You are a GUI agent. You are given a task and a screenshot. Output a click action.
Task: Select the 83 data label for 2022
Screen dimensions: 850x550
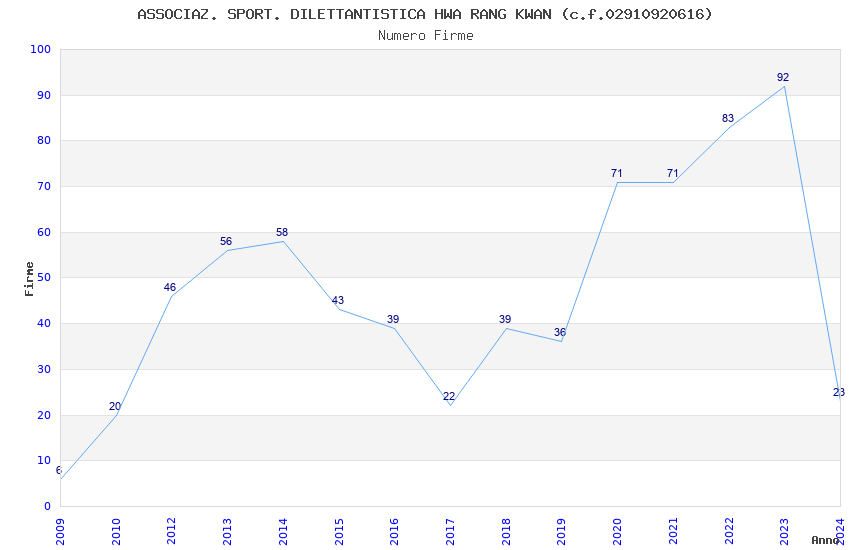pos(727,118)
